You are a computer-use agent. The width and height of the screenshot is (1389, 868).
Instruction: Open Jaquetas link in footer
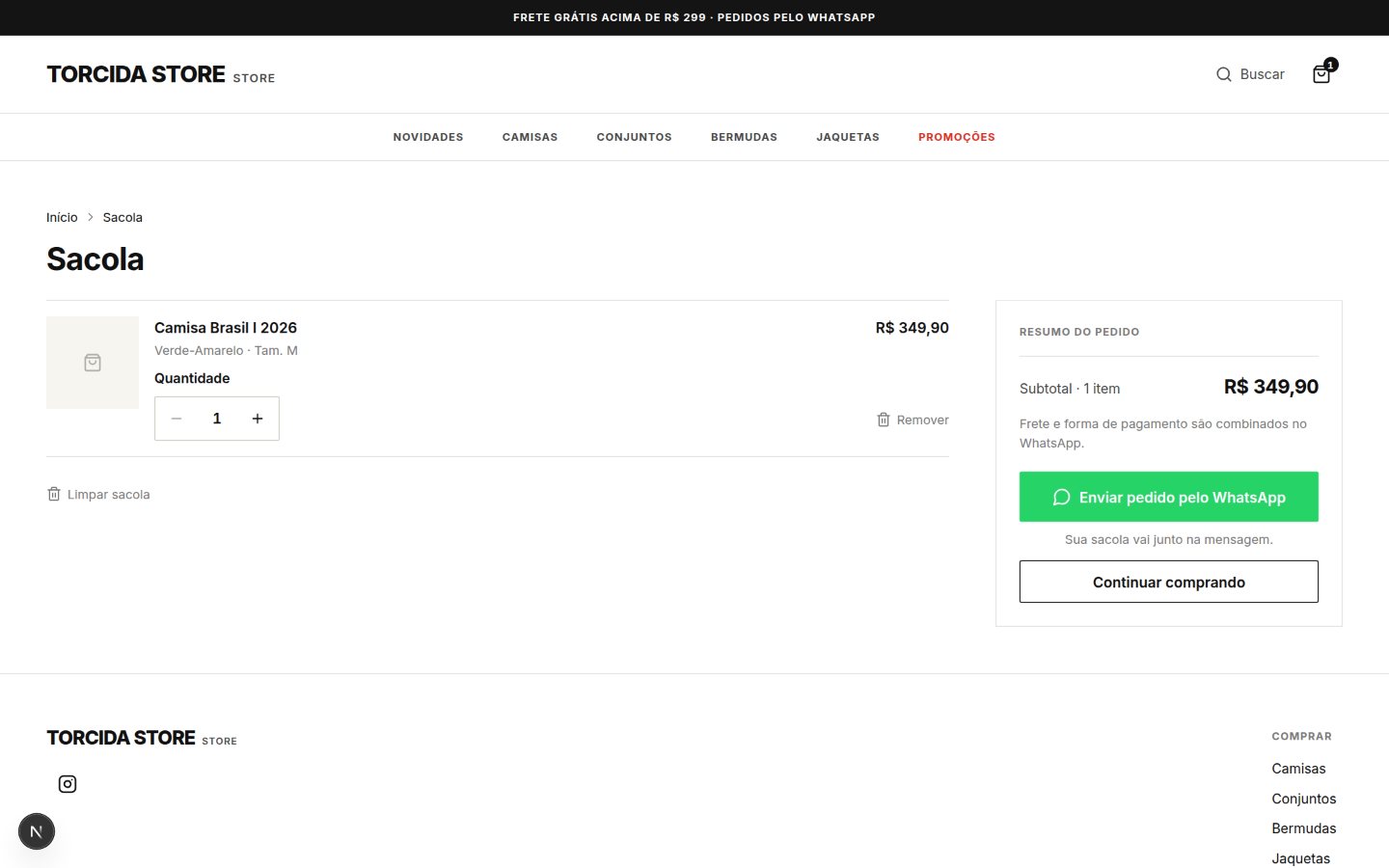pos(1301,858)
